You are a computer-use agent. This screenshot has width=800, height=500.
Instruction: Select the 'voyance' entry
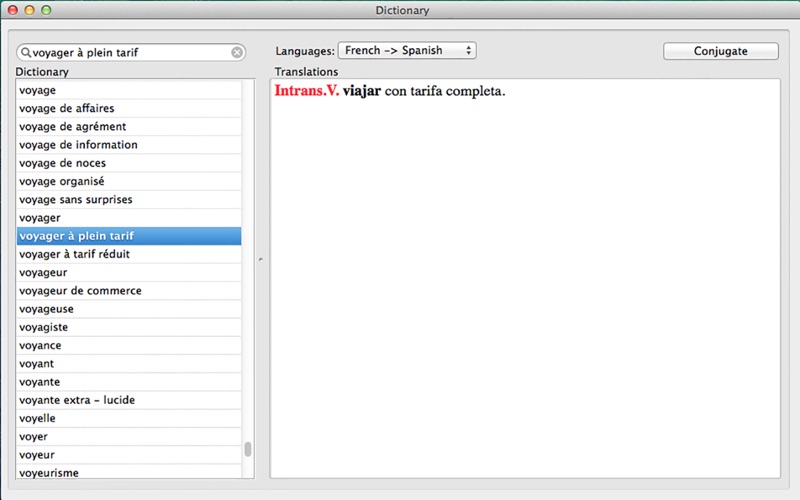(x=129, y=345)
